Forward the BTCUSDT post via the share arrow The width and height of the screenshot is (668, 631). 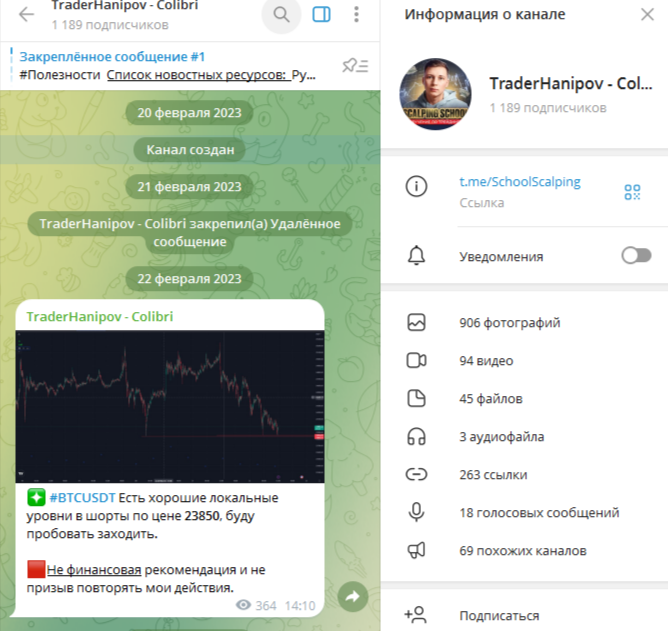point(353,596)
